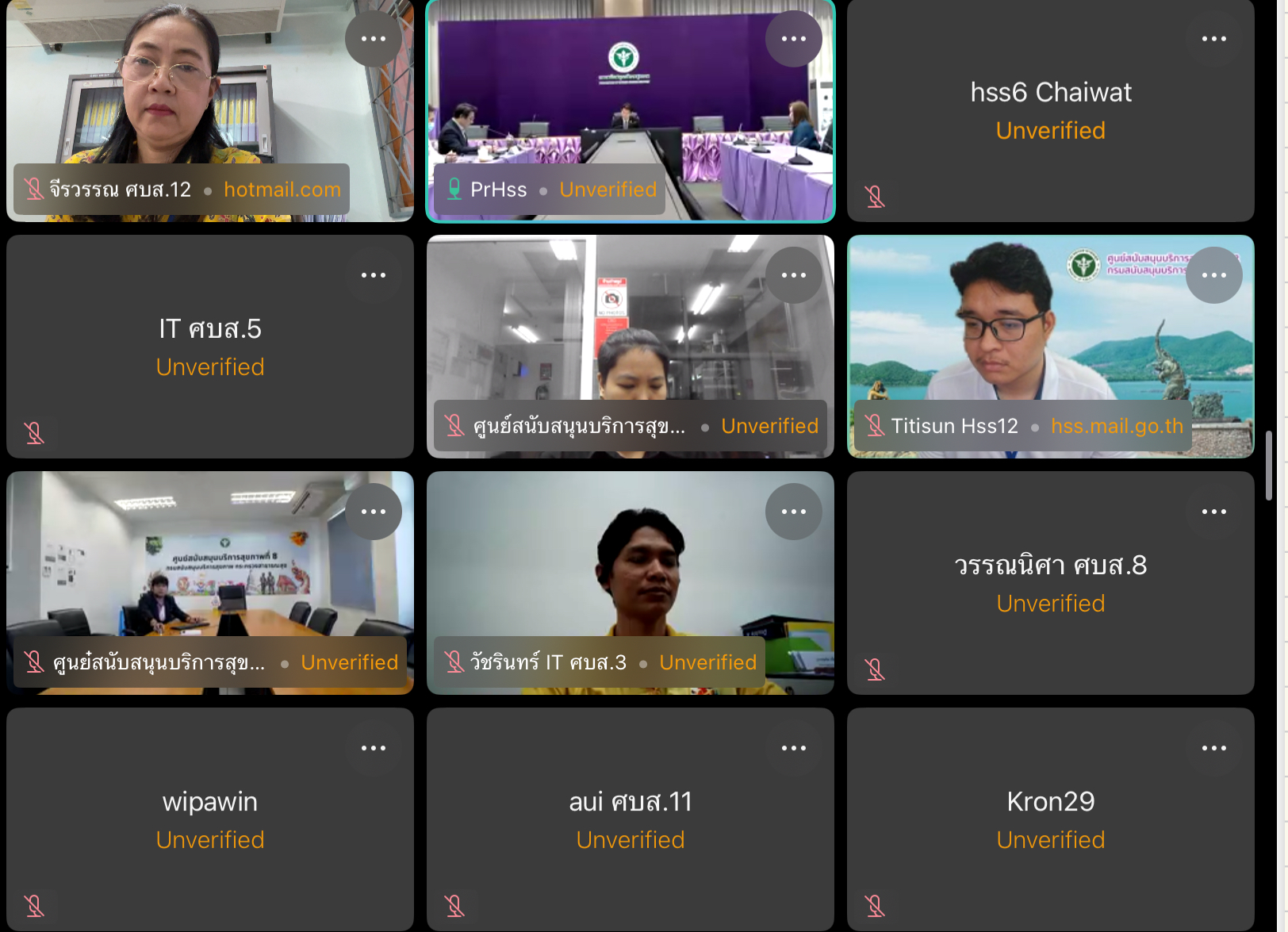Expand options on conference room ศบส.8 tile
Screen dimensions: 1288x932
tap(373, 512)
